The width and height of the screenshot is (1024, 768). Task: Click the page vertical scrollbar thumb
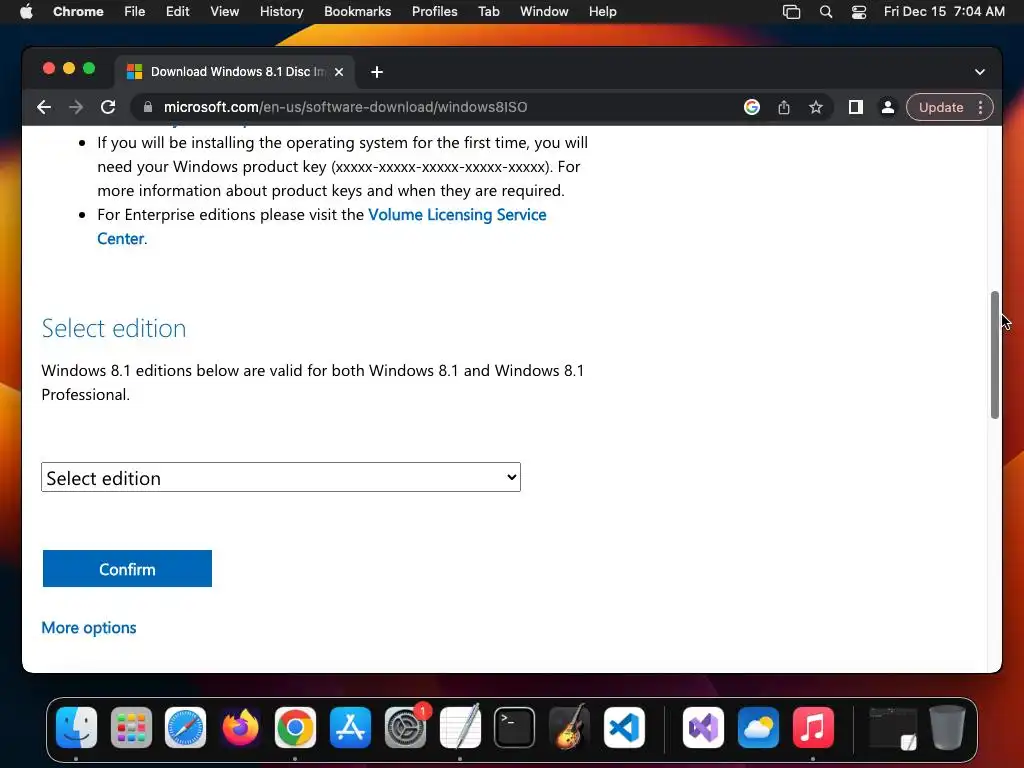[995, 355]
